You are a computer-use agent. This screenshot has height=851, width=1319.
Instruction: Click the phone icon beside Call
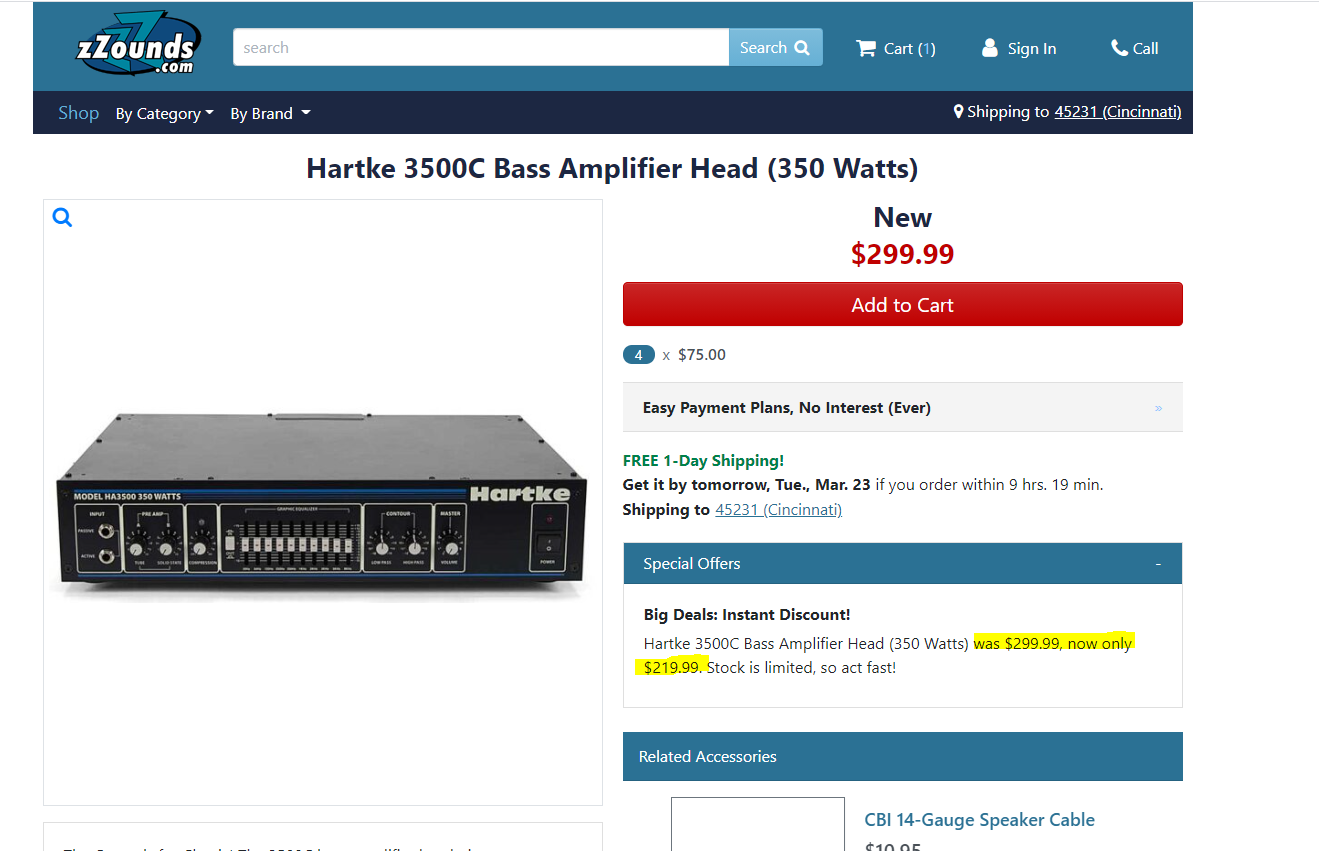coord(1119,48)
